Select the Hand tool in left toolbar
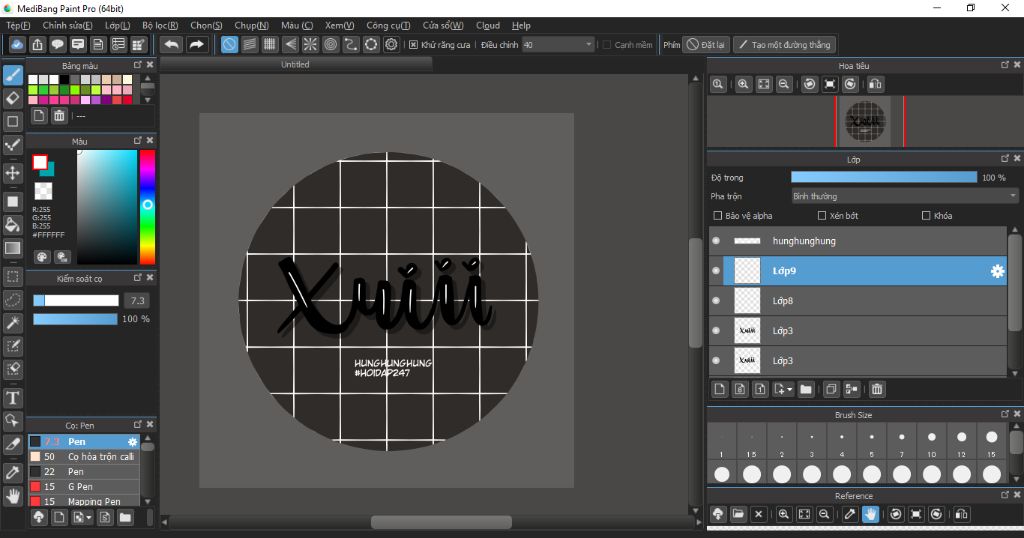 [12, 496]
